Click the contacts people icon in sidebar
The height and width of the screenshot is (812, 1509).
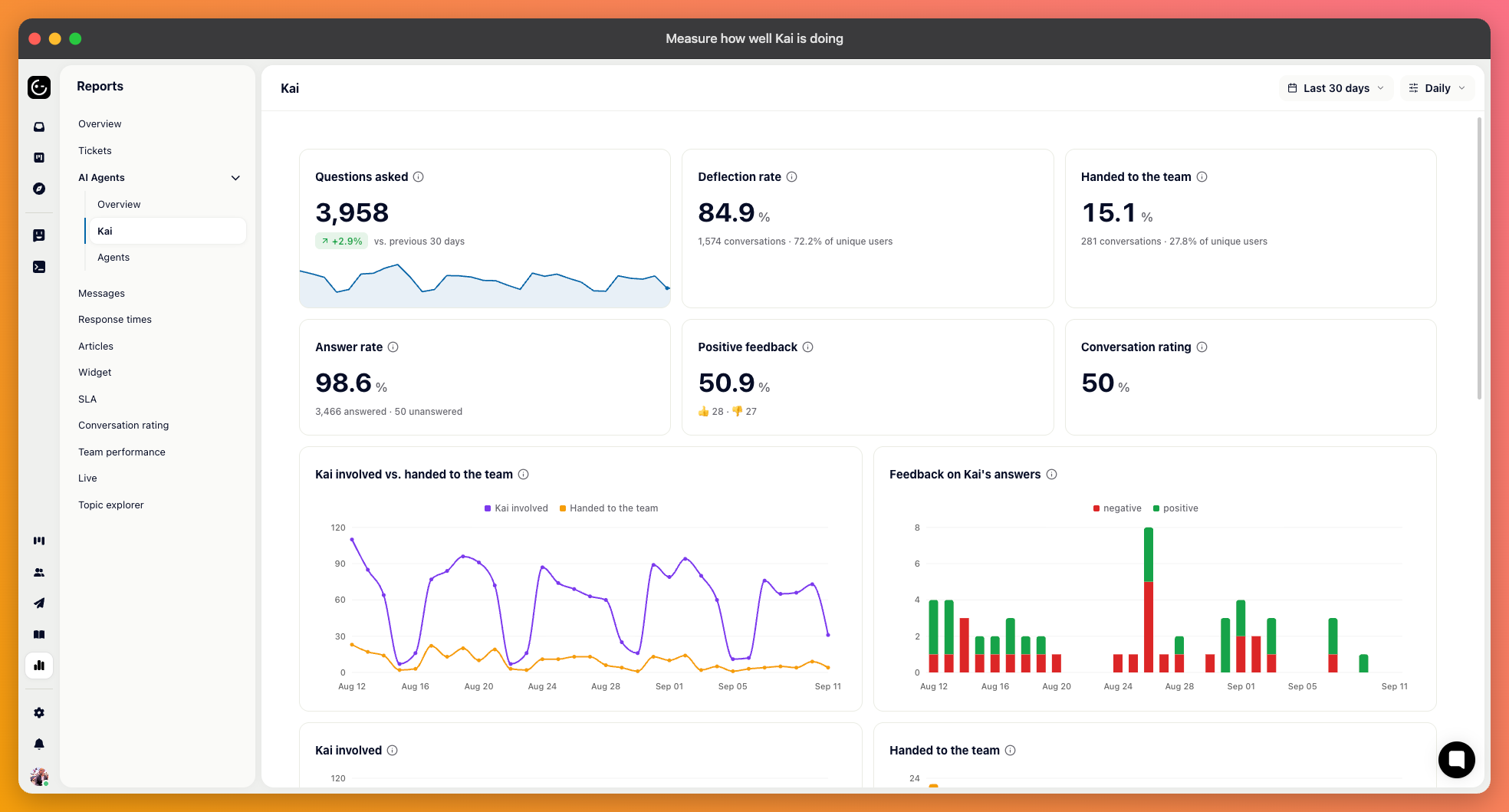pos(39,572)
